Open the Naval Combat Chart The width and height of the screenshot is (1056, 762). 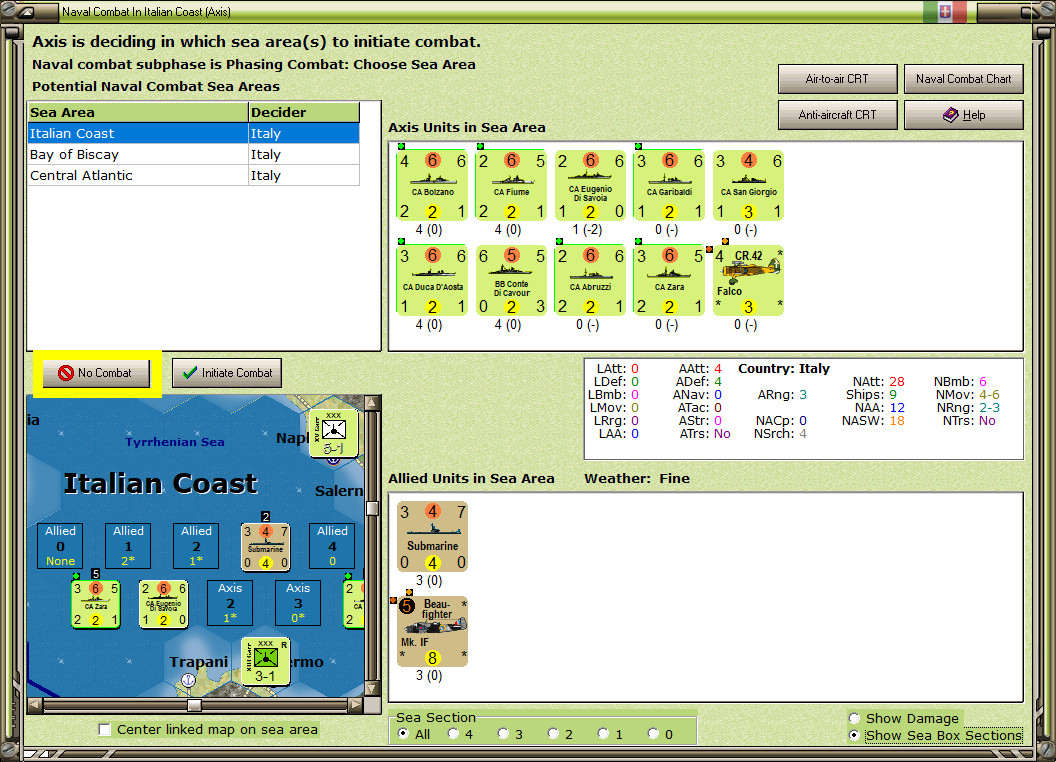(x=963, y=79)
